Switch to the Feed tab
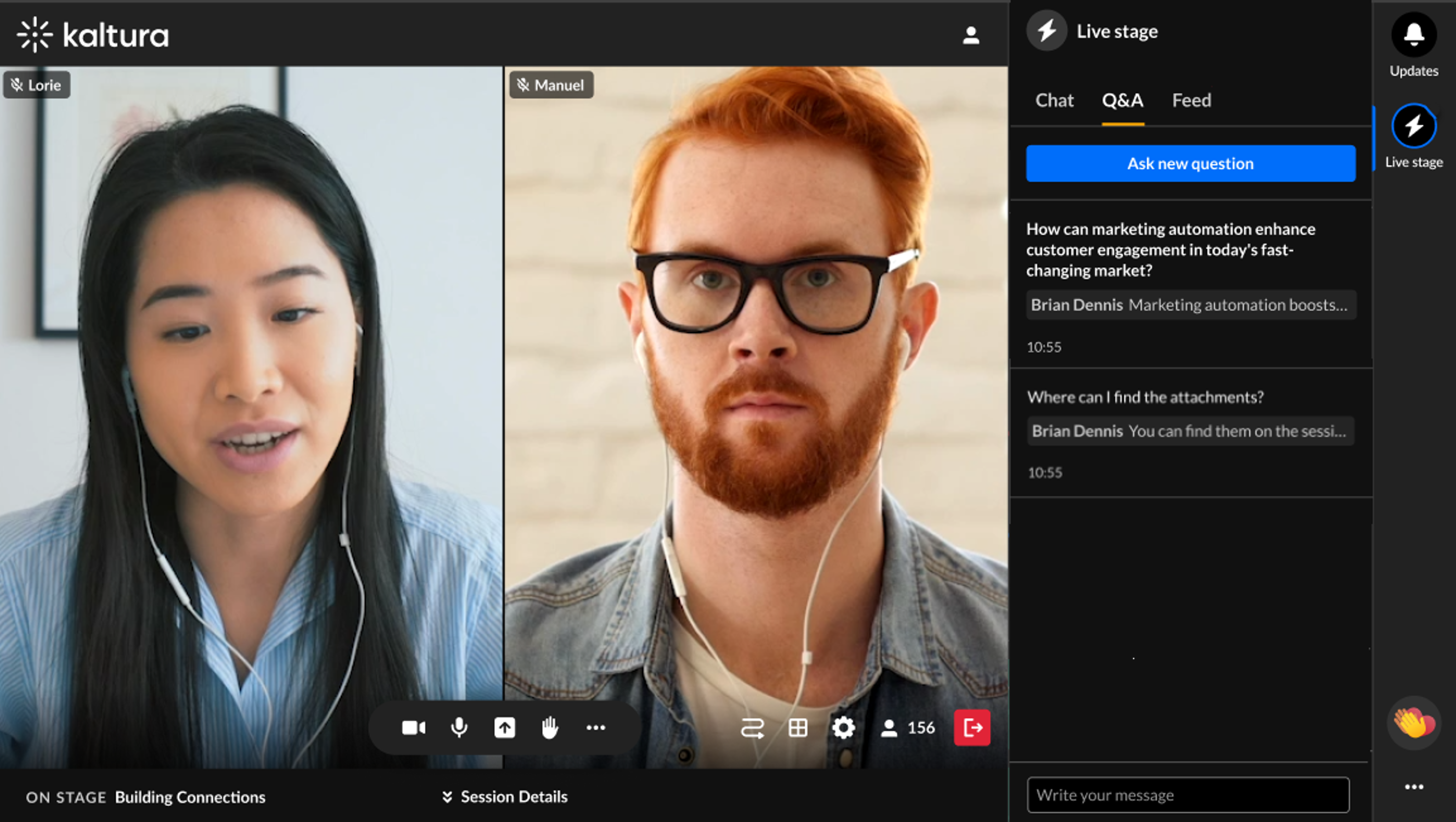 click(1191, 100)
